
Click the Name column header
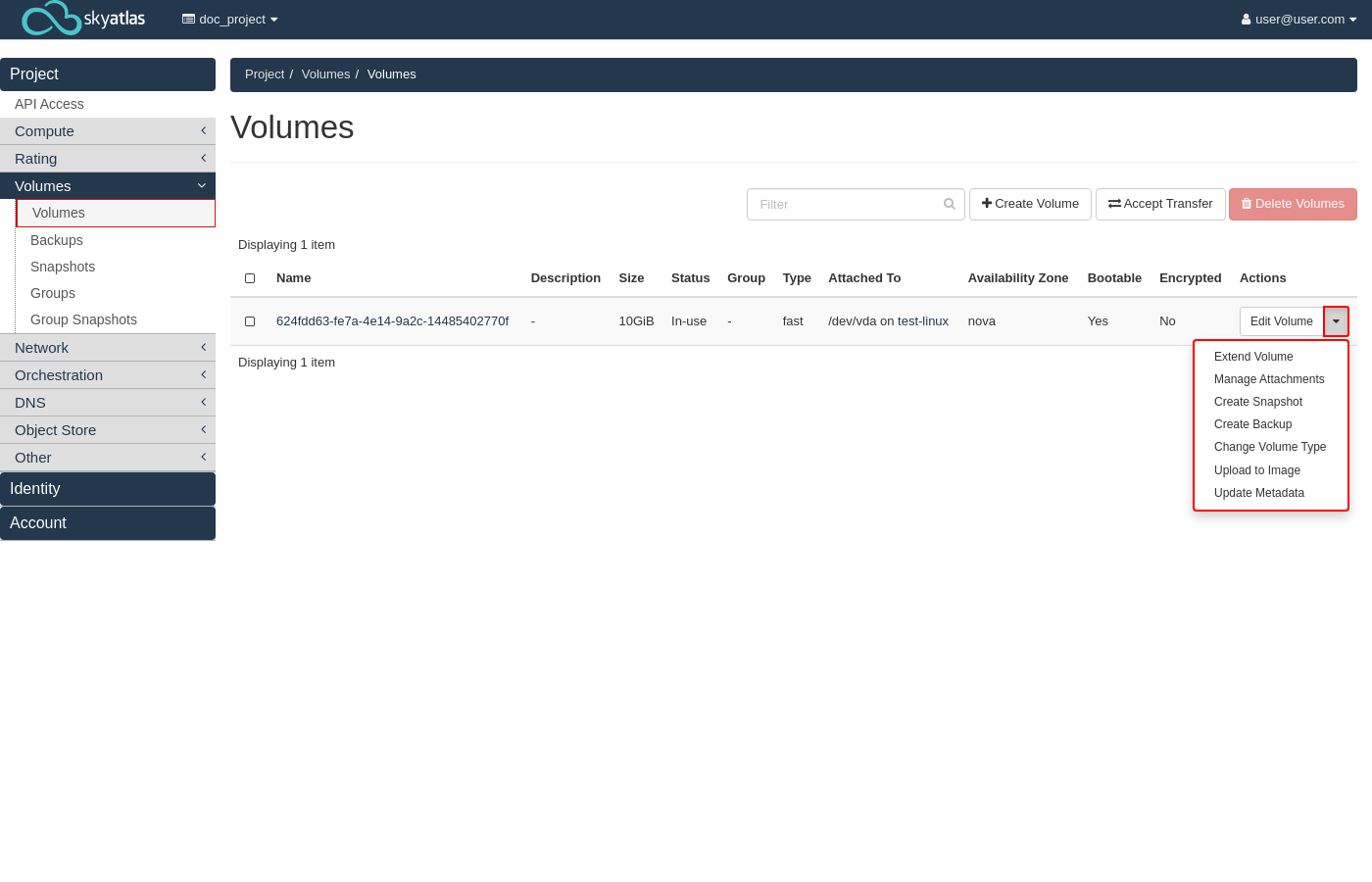[294, 278]
